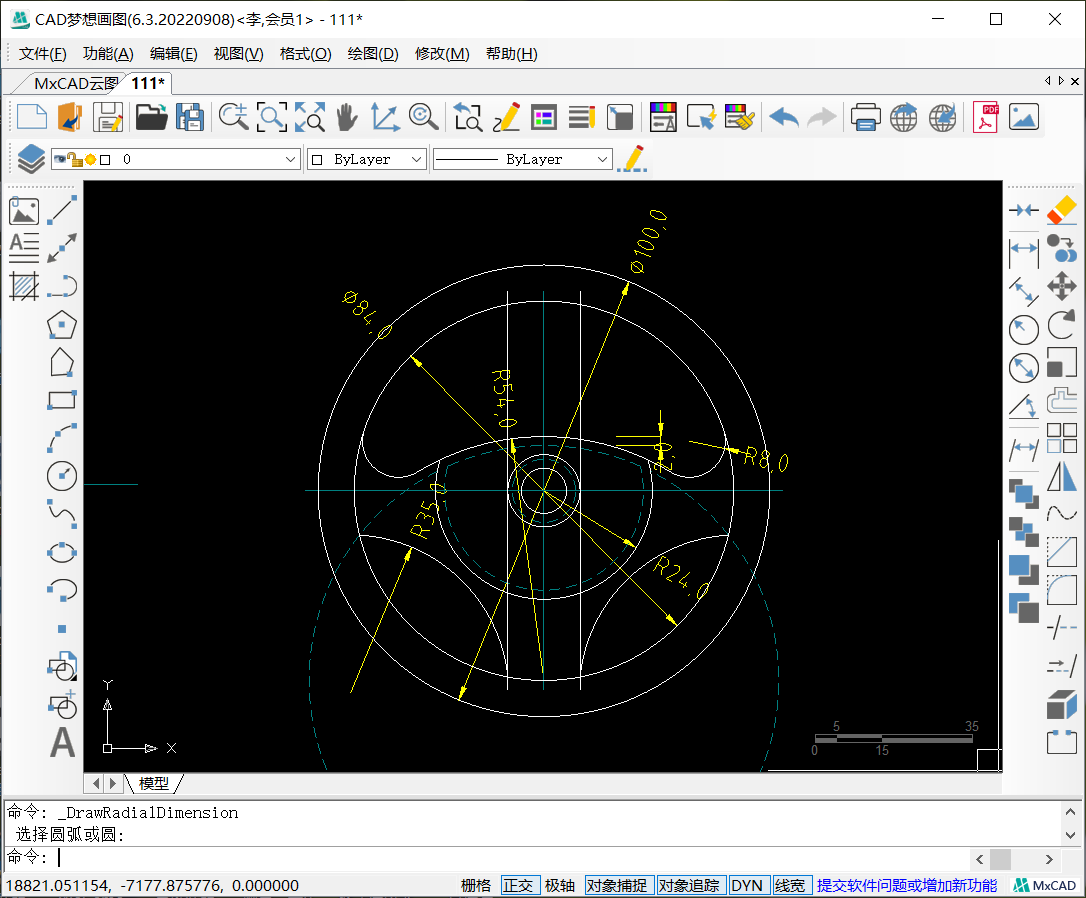Select the Move tool
Viewport: 1086px width, 898px height.
tap(1061, 285)
